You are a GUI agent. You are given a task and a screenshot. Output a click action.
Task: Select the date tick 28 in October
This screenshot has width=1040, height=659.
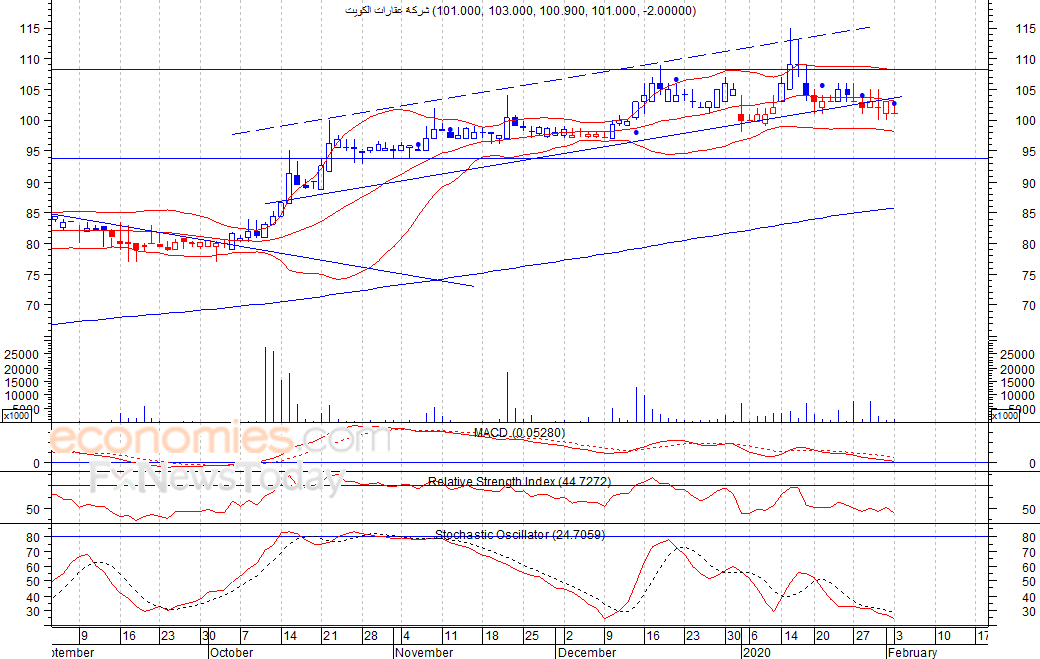tap(370, 636)
